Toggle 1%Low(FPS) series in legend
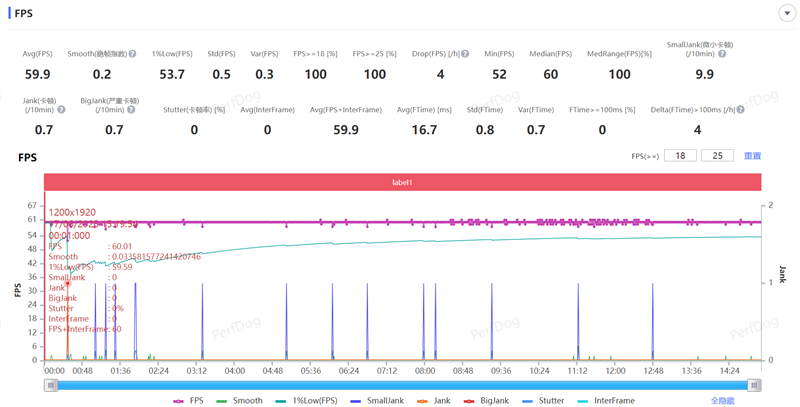Viewport: 800px width, 407px height. [x=304, y=401]
